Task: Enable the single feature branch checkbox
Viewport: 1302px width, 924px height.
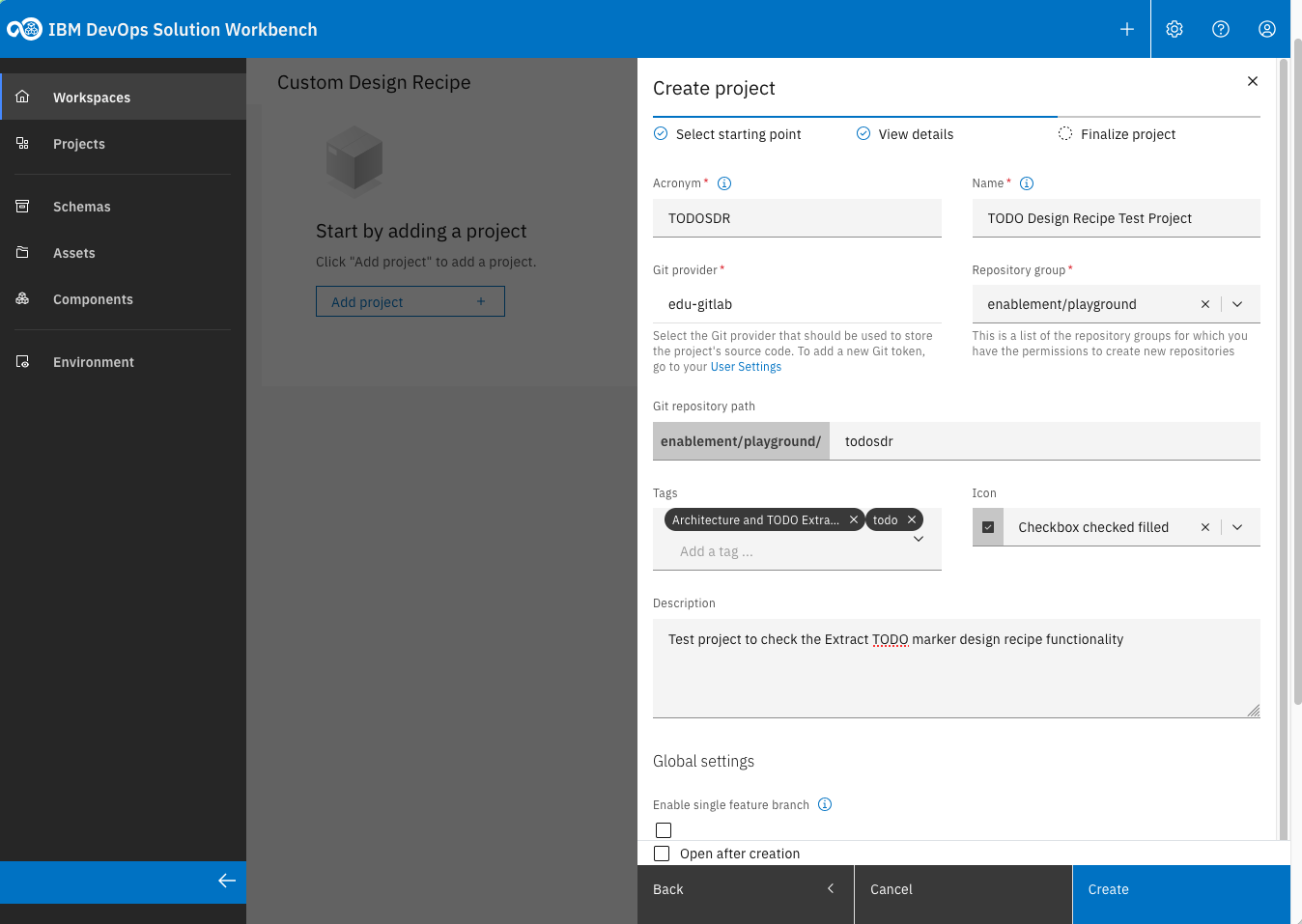Action: tap(664, 830)
